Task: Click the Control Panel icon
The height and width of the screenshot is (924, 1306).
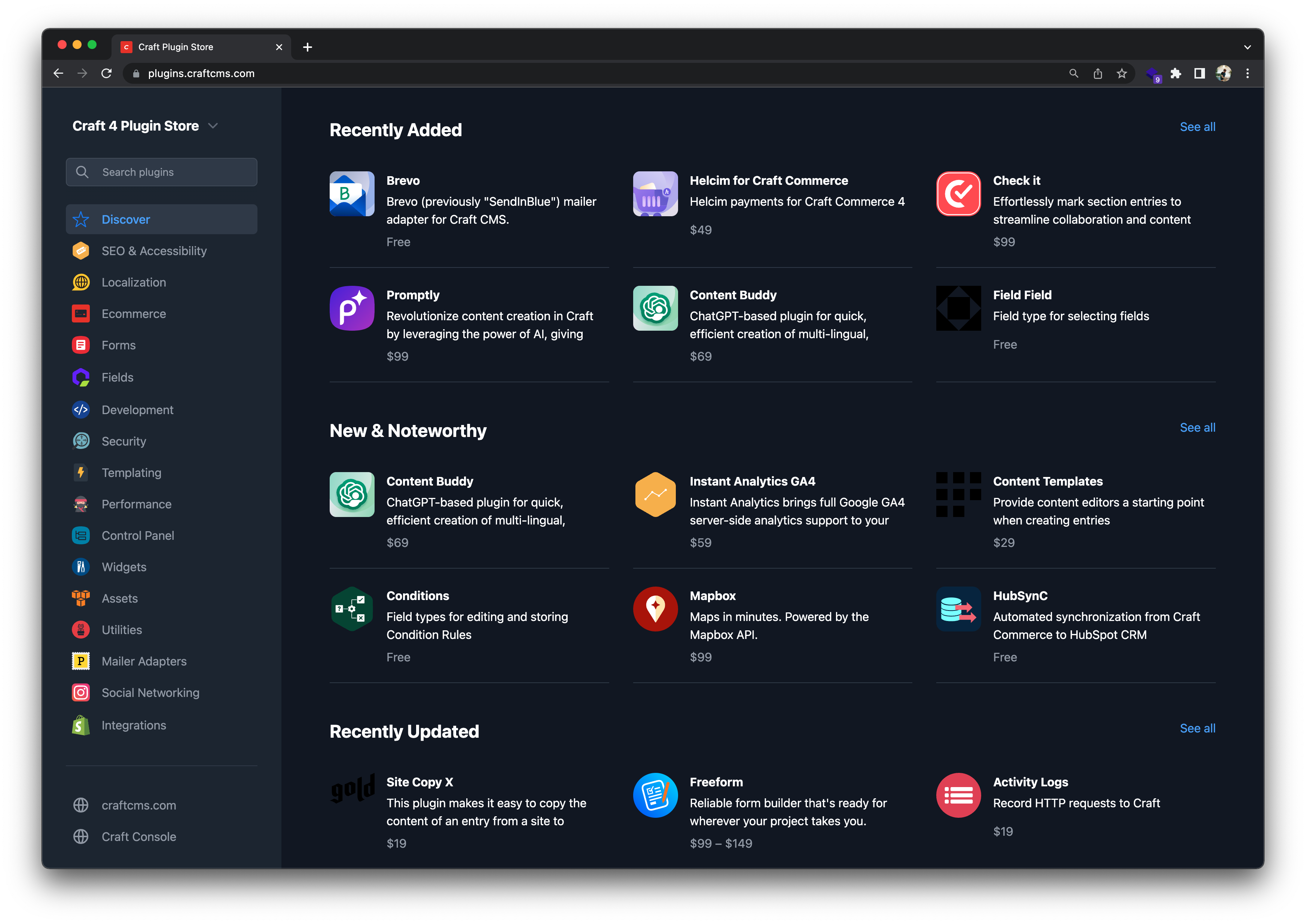Action: (x=81, y=535)
